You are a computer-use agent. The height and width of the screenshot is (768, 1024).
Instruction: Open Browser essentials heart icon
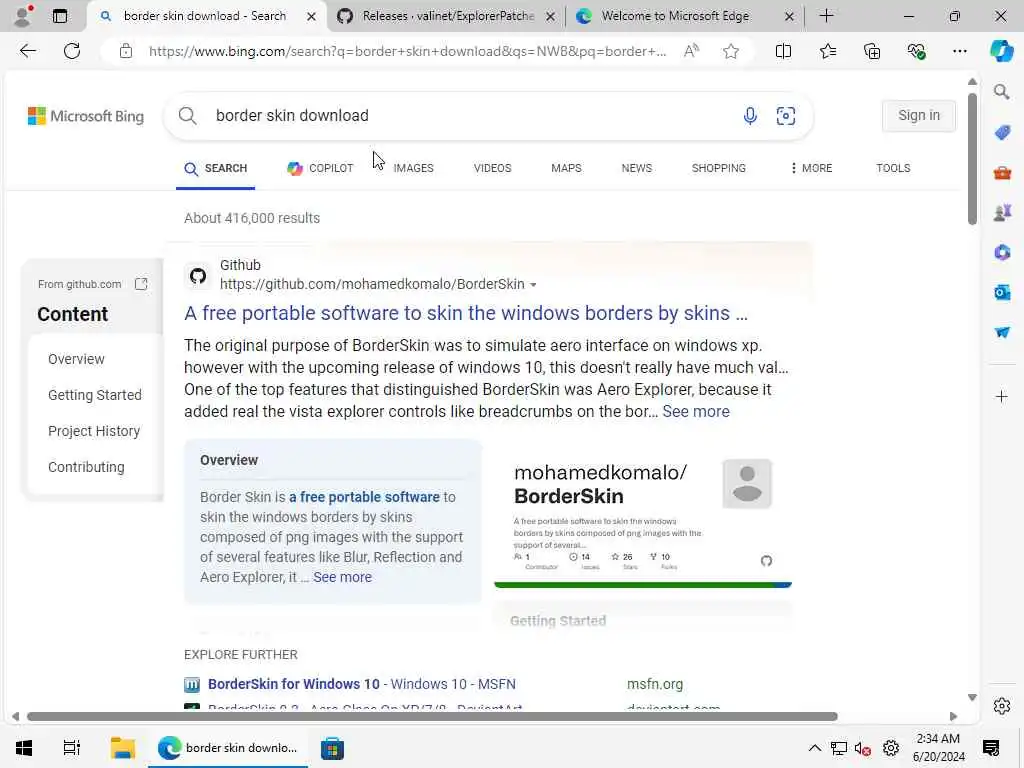pos(916,51)
